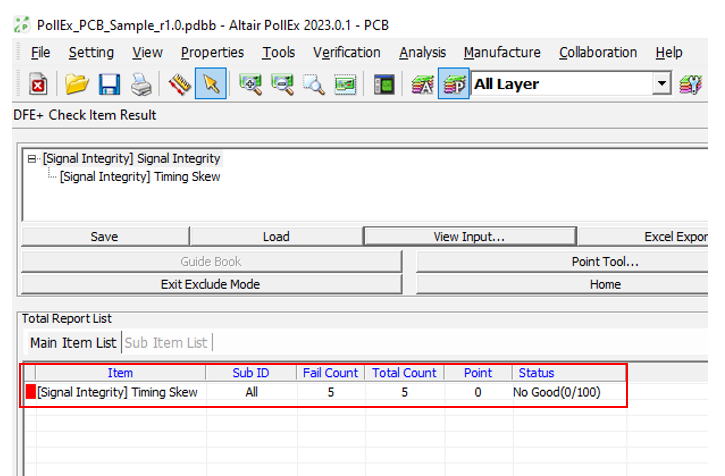Select the measure ruler tool
The height and width of the screenshot is (476, 725).
click(179, 85)
